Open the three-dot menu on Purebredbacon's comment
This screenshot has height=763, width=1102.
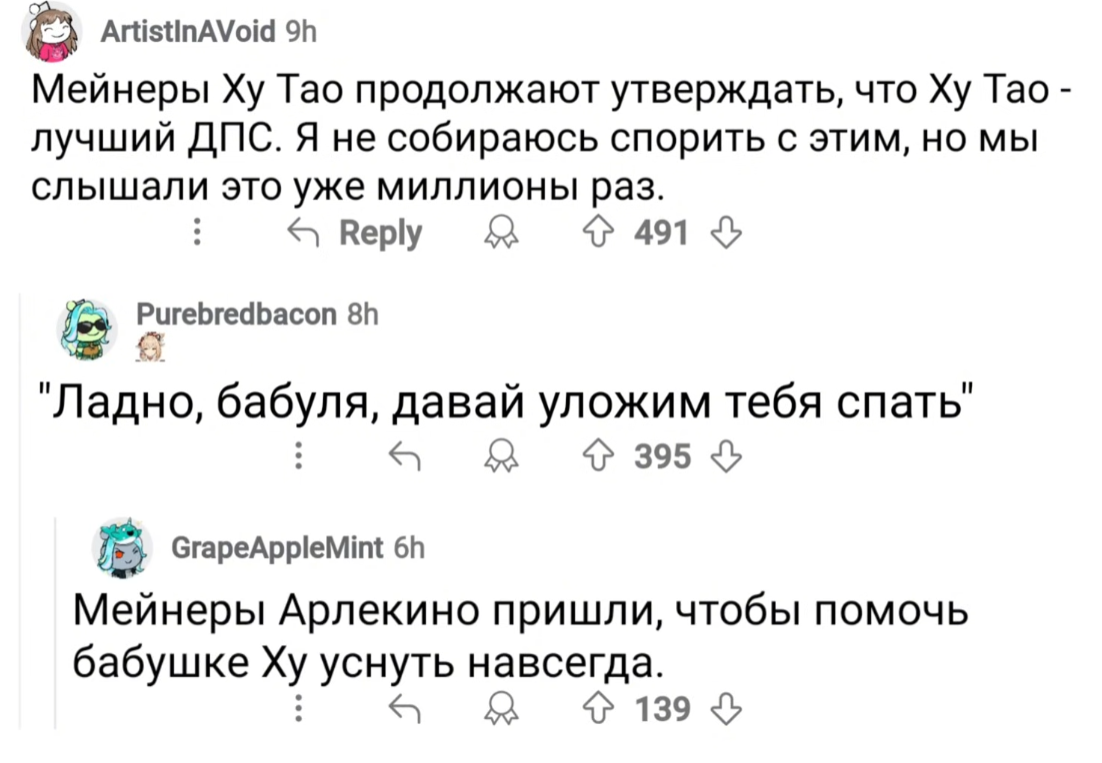[x=297, y=459]
